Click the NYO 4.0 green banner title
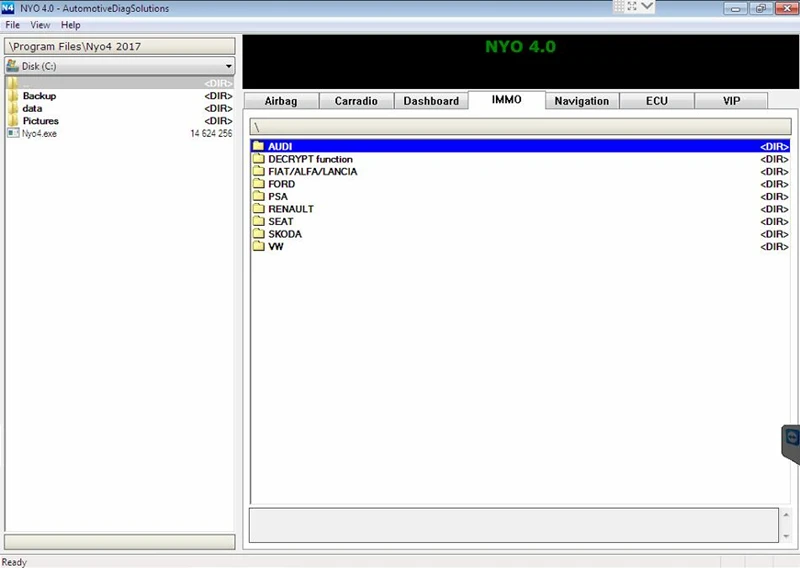 pyautogui.click(x=520, y=46)
